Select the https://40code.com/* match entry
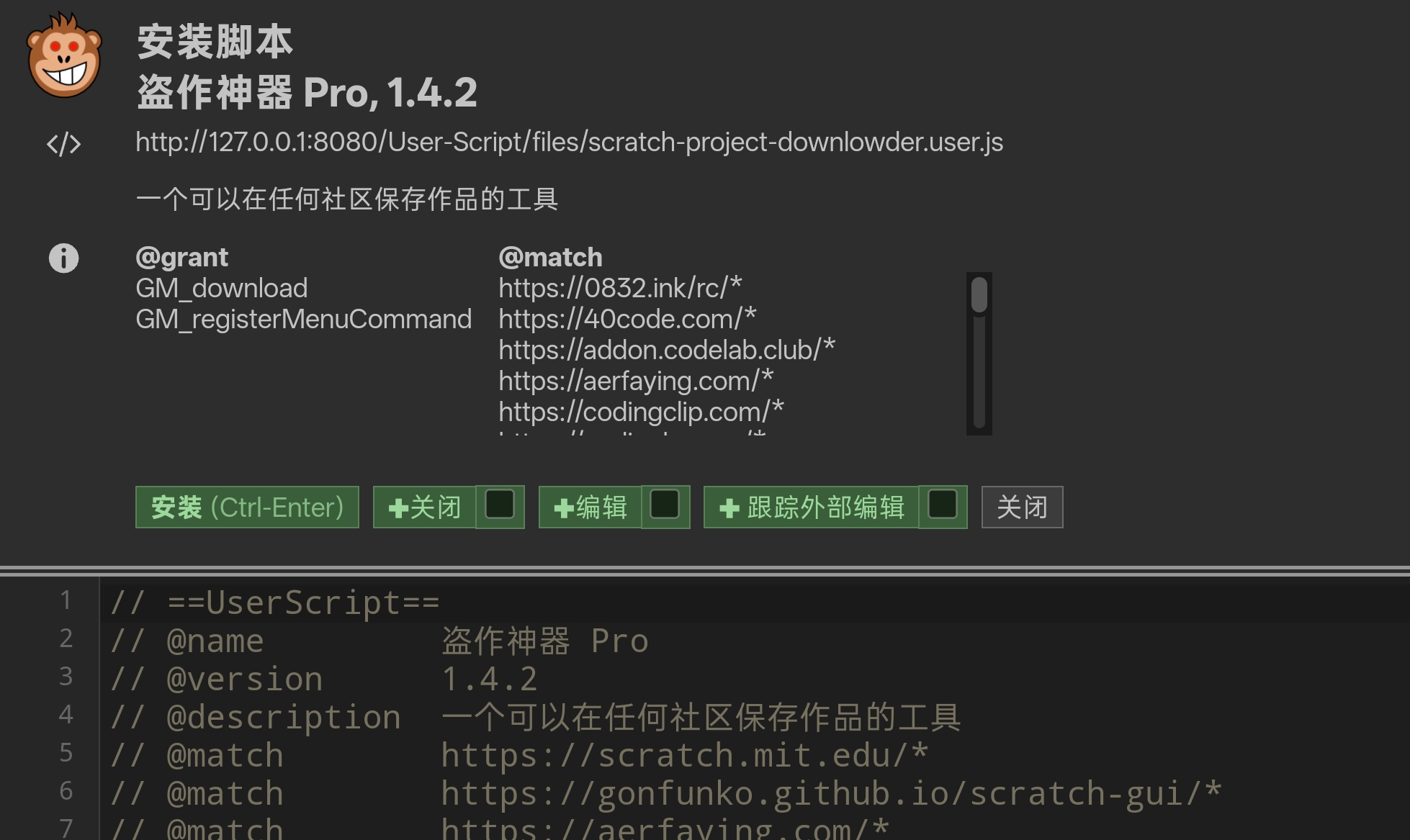 pyautogui.click(x=627, y=319)
